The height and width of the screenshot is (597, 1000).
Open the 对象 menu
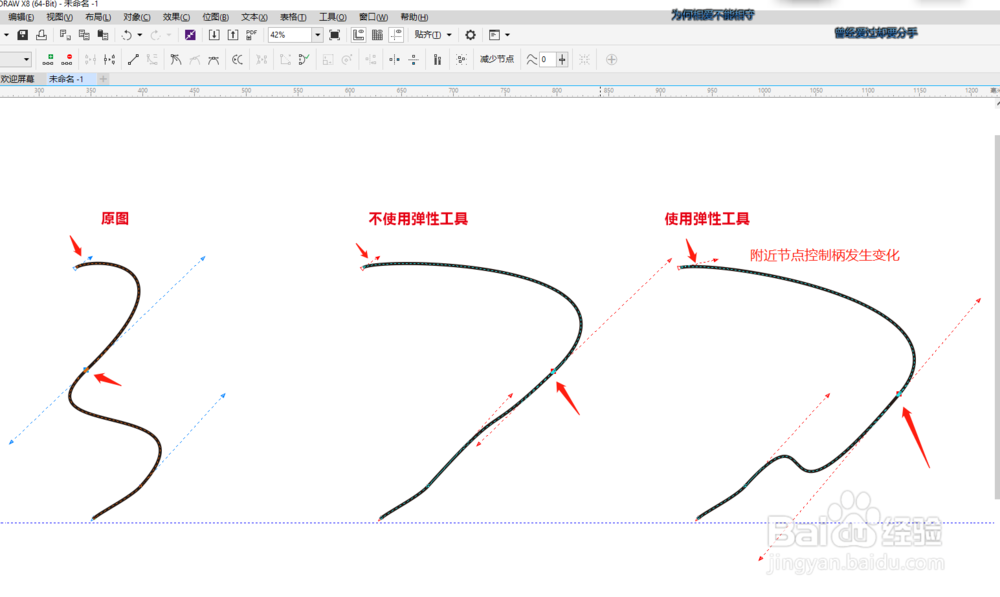coord(137,17)
